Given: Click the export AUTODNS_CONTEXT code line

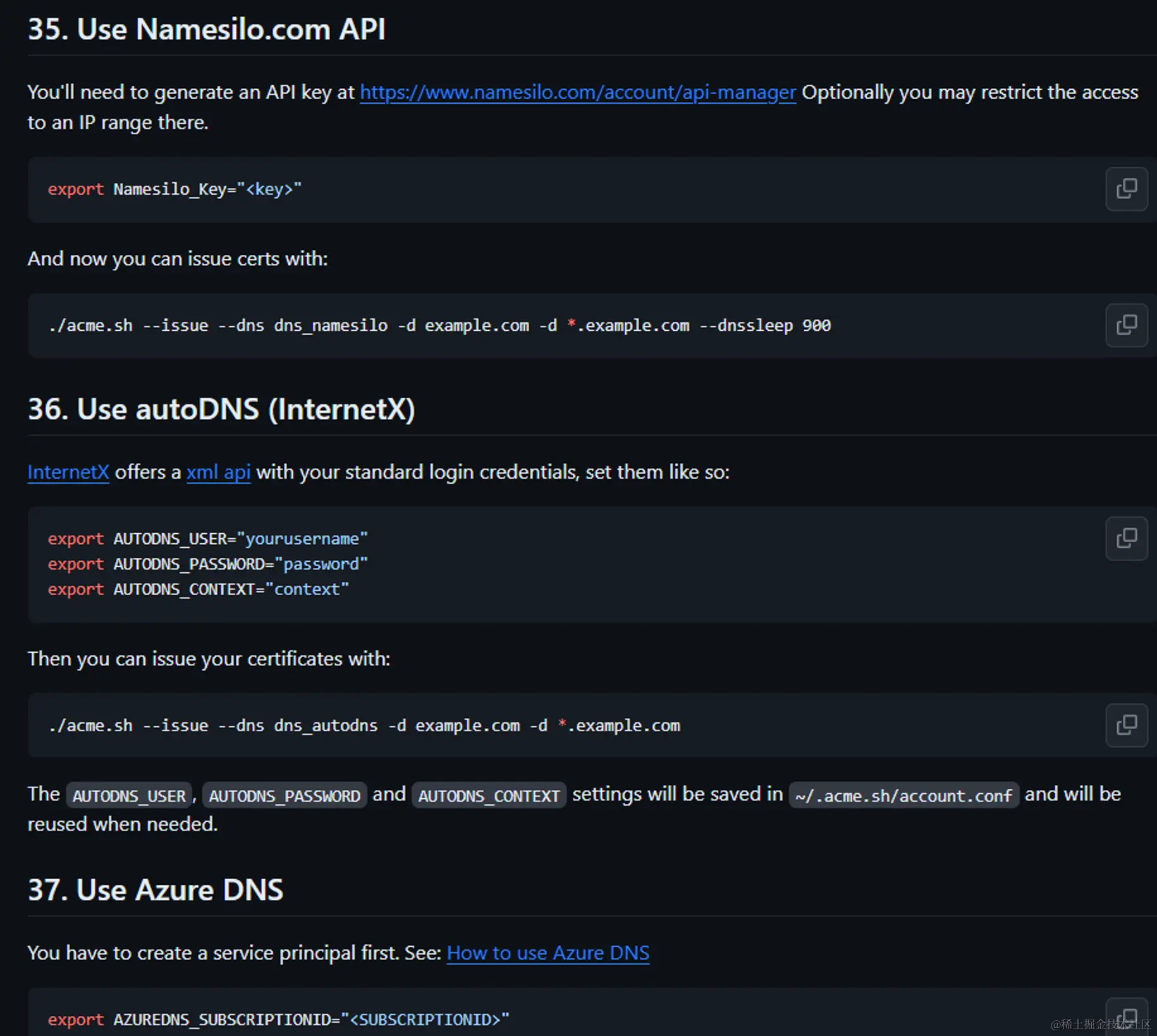Looking at the screenshot, I should pyautogui.click(x=199, y=589).
